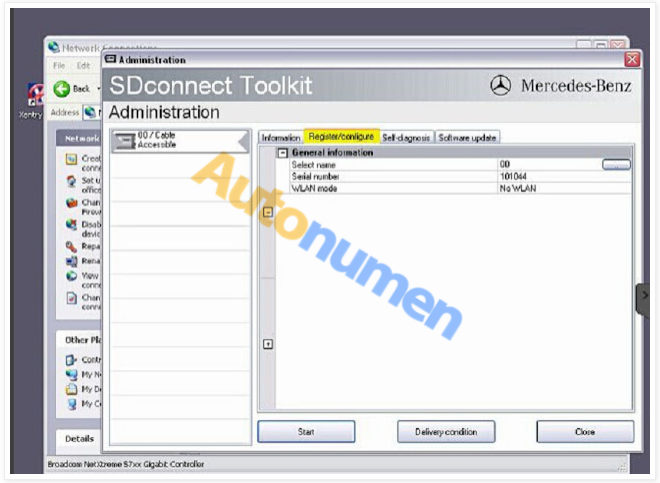Screen dimensions: 660x483
Task: Click the Create connection task icon
Action: [72, 159]
